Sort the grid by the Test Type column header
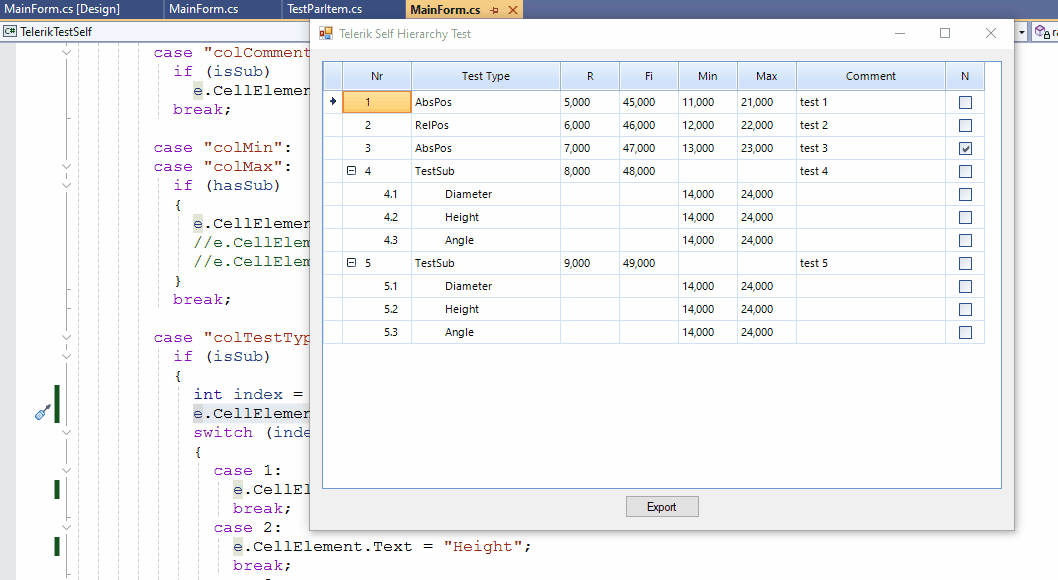Image resolution: width=1058 pixels, height=580 pixels. click(486, 75)
